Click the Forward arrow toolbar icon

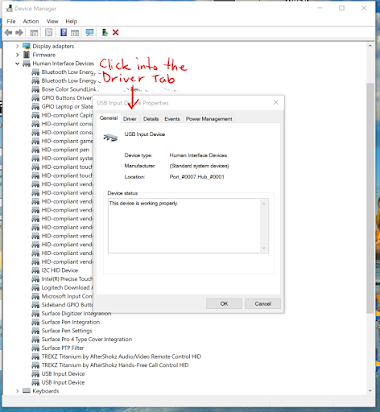19,32
